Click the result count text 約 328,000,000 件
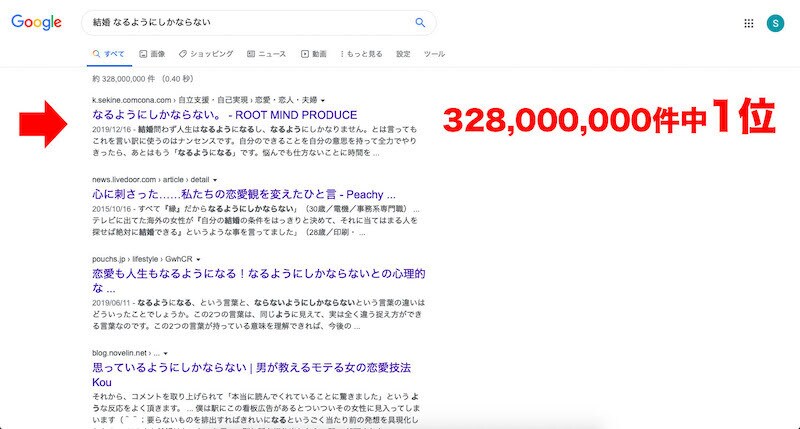 (123, 79)
